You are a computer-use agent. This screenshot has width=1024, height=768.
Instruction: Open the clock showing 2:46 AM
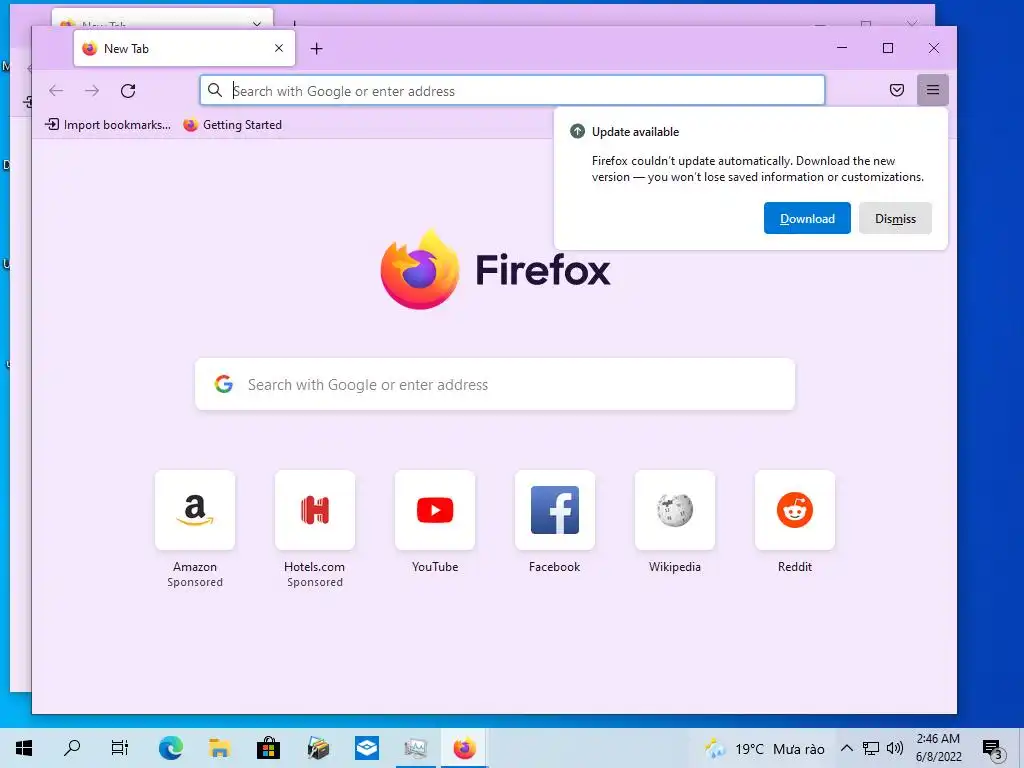[x=938, y=748]
